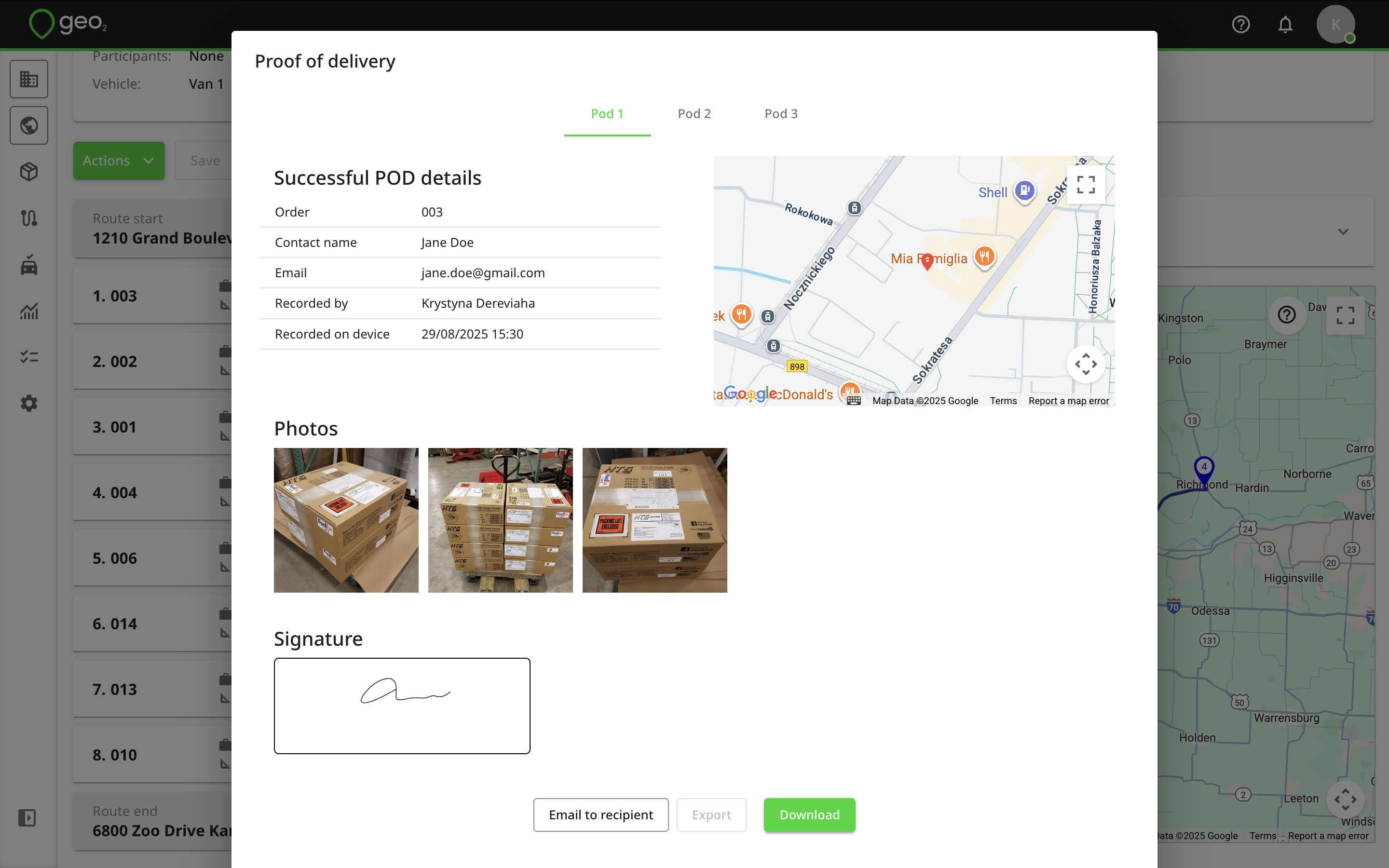Image resolution: width=1389 pixels, height=868 pixels.
Task: Click Report a map error on route map
Action: [1328, 836]
